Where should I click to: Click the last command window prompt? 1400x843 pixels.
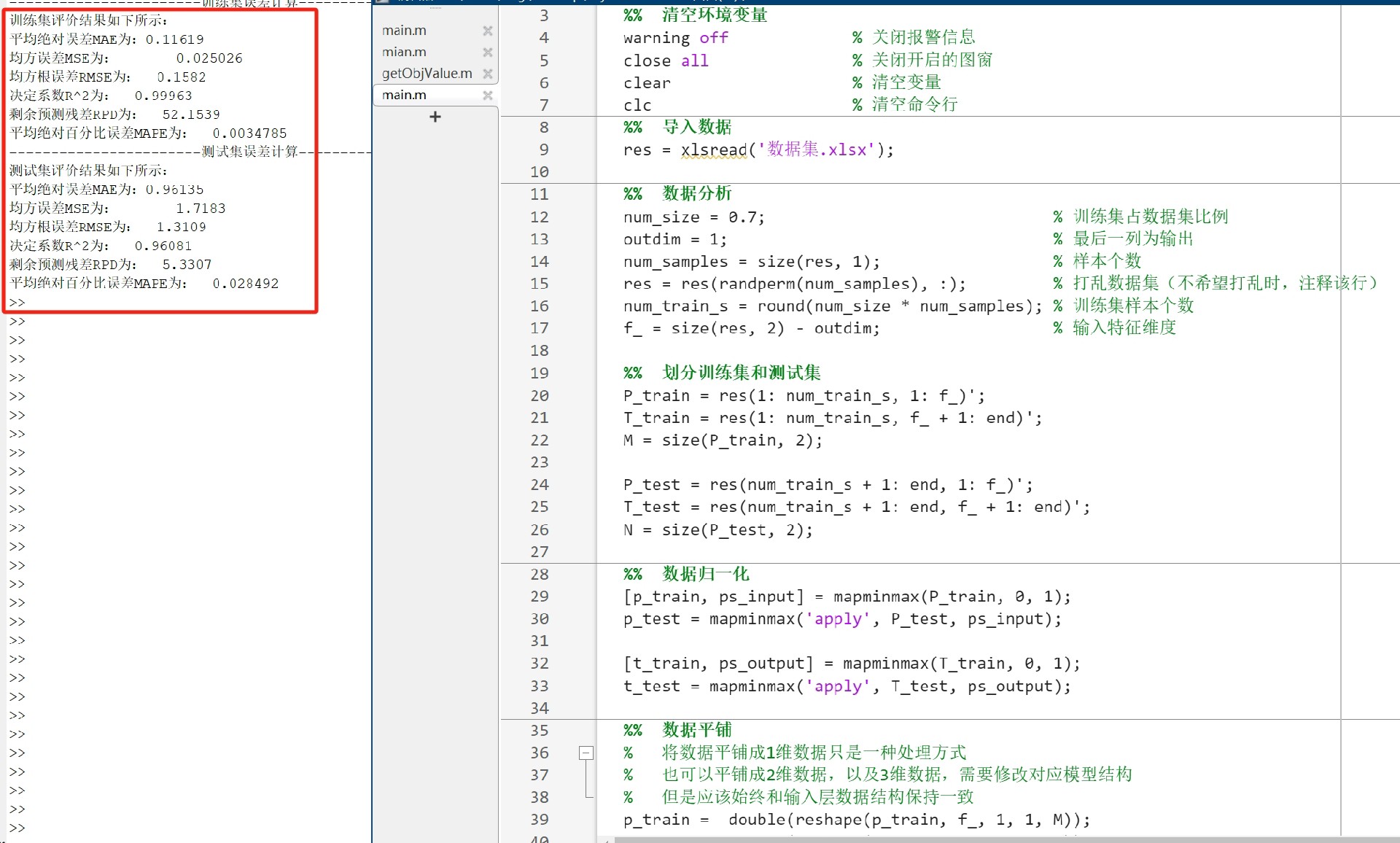point(17,828)
